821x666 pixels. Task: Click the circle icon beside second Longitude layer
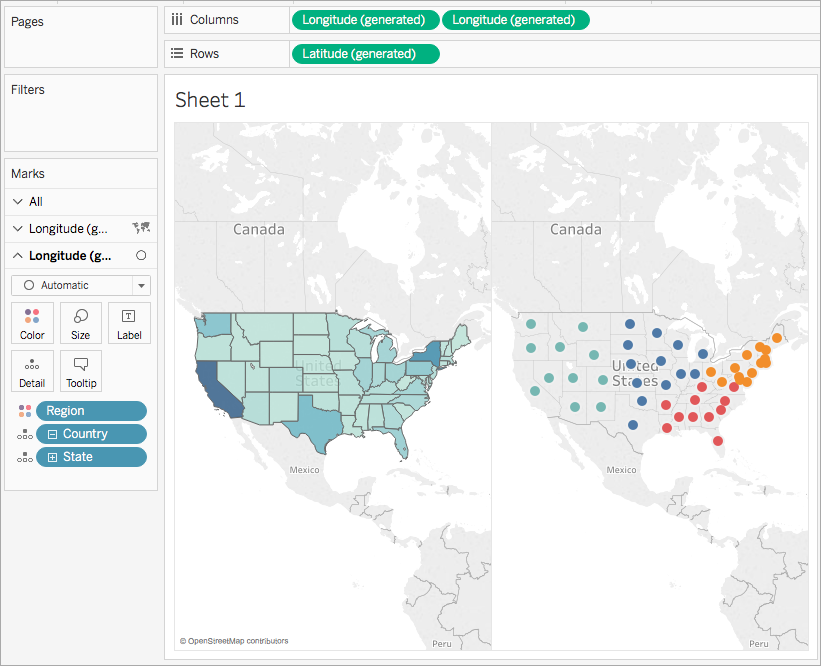pos(141,256)
